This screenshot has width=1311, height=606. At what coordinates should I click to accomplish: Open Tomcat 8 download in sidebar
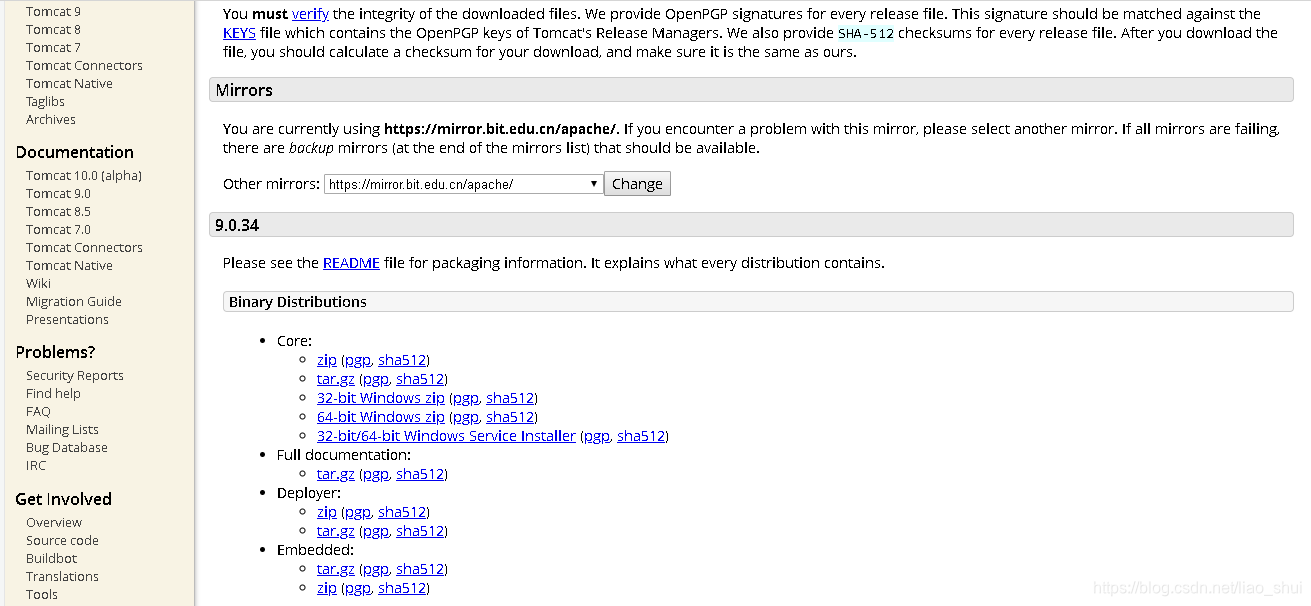(53, 30)
